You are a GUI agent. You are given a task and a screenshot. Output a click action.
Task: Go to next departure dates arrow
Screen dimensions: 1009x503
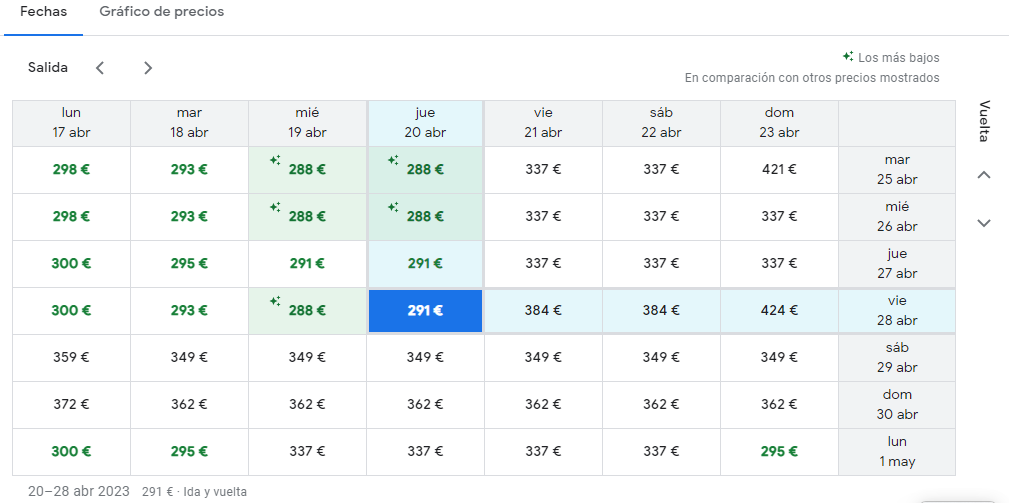click(148, 68)
